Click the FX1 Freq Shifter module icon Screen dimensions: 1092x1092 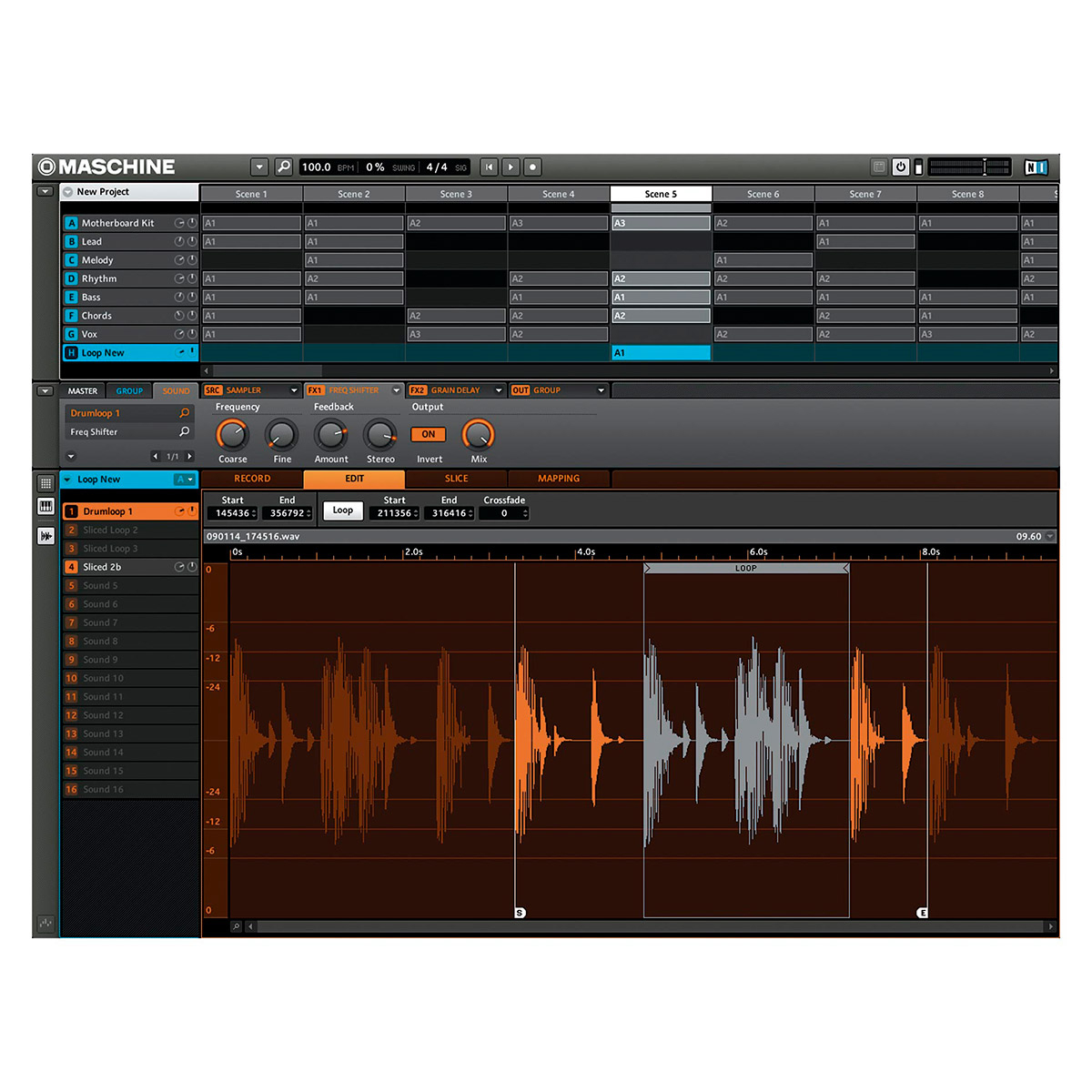pos(315,390)
